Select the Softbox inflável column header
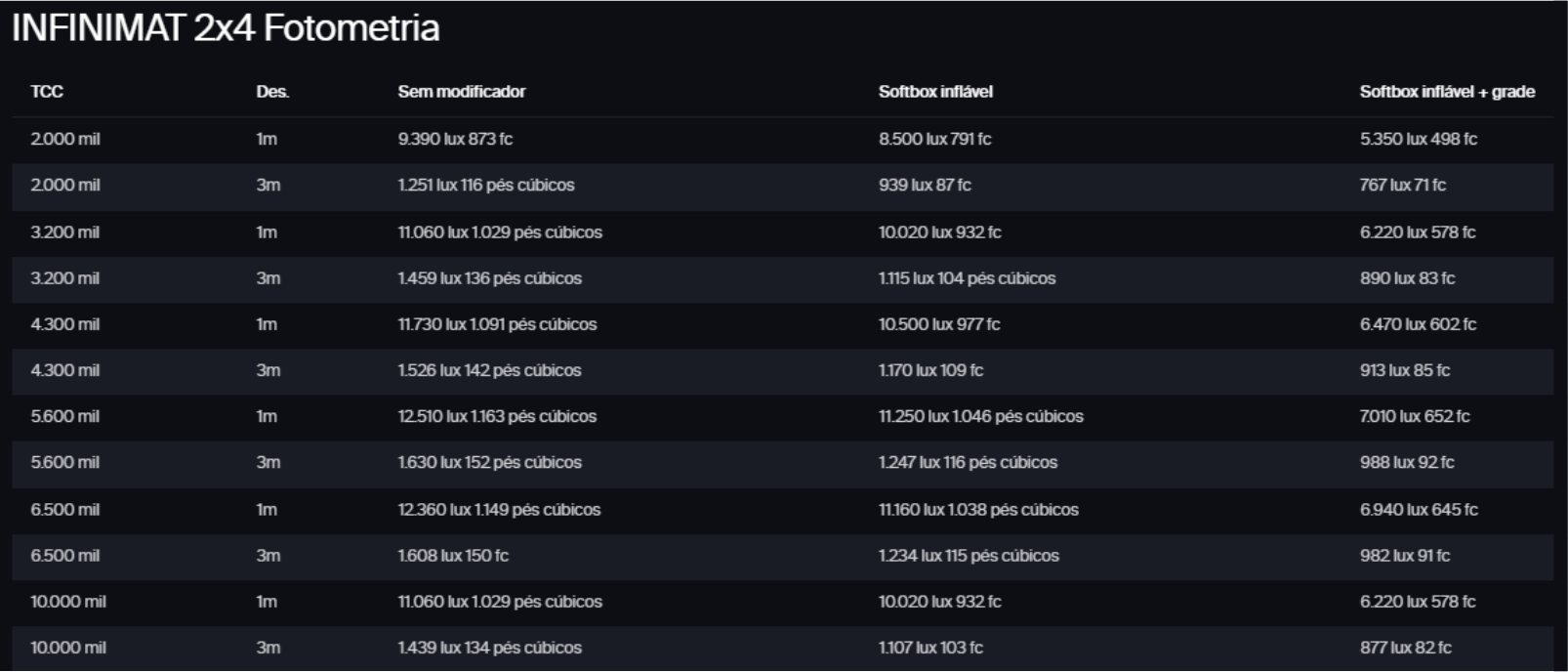Viewport: 1568px width, 672px height. click(x=934, y=92)
